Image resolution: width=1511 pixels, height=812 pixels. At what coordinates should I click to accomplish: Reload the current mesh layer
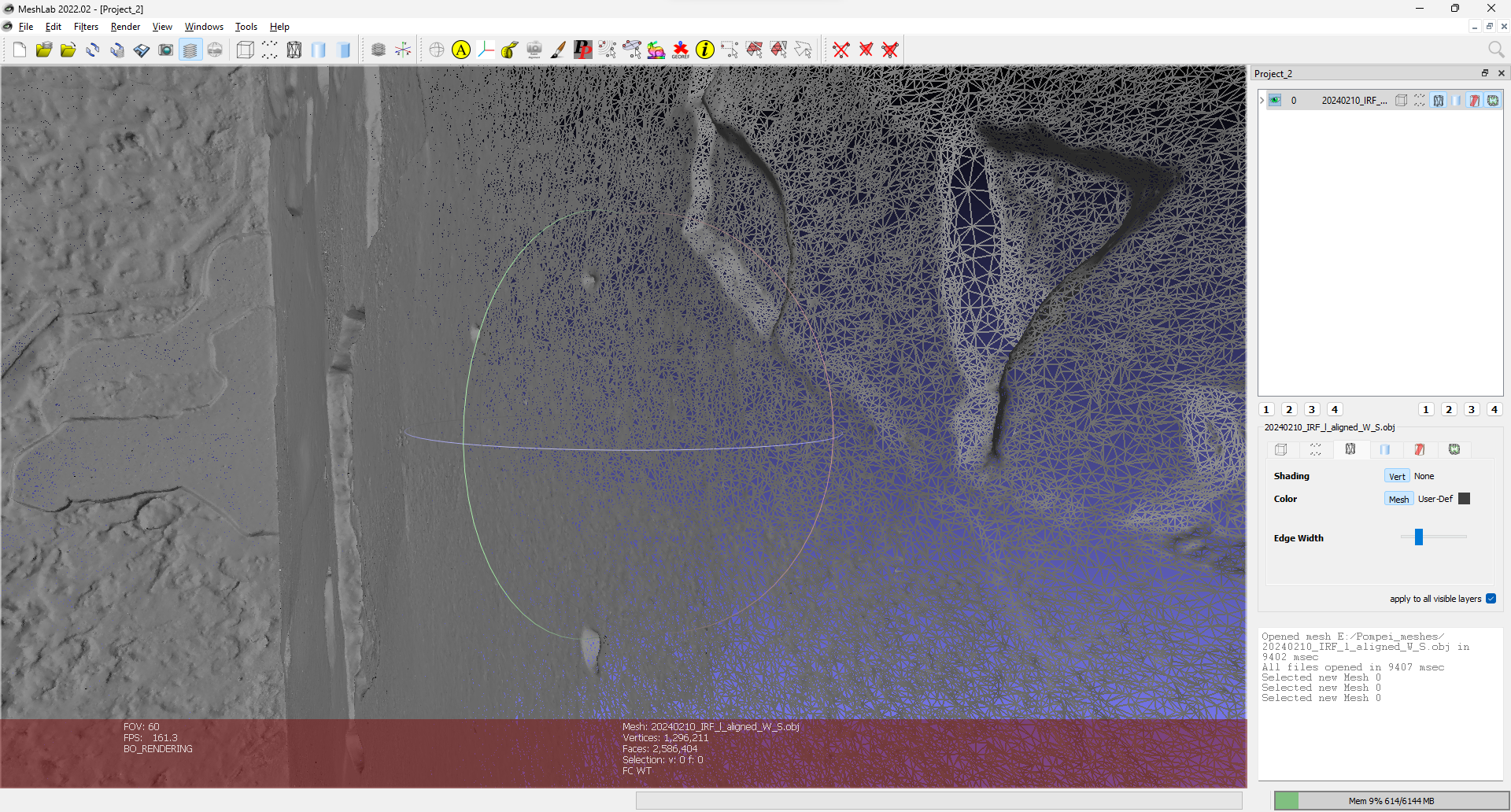93,50
